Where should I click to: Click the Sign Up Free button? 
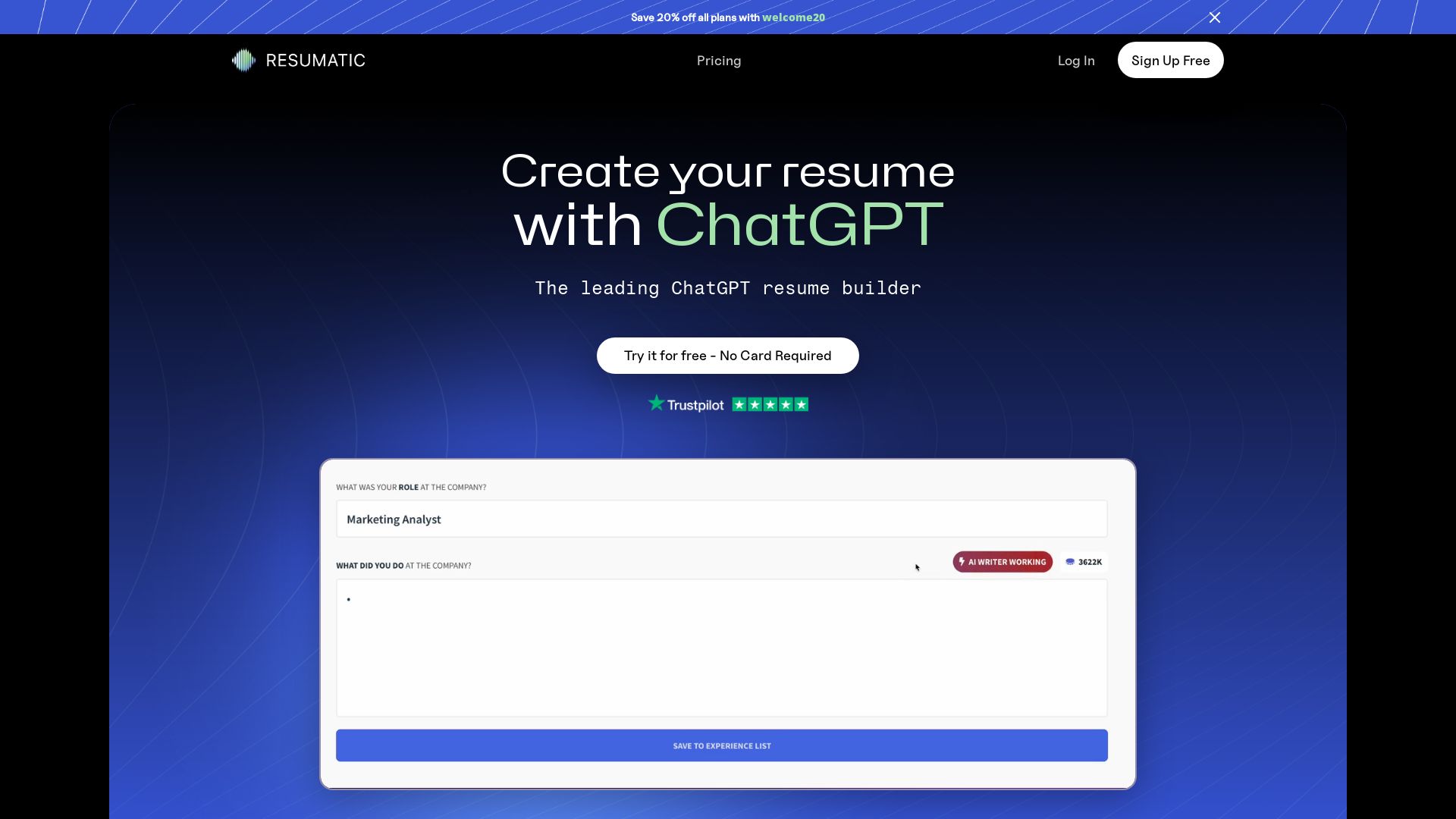click(x=1170, y=60)
